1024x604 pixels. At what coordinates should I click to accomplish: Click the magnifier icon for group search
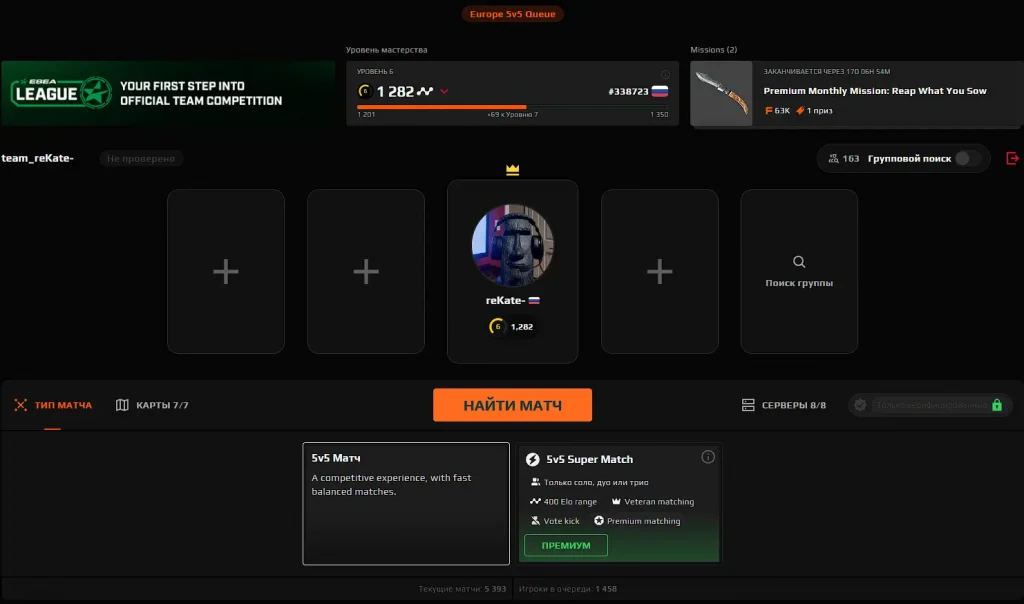(x=799, y=262)
